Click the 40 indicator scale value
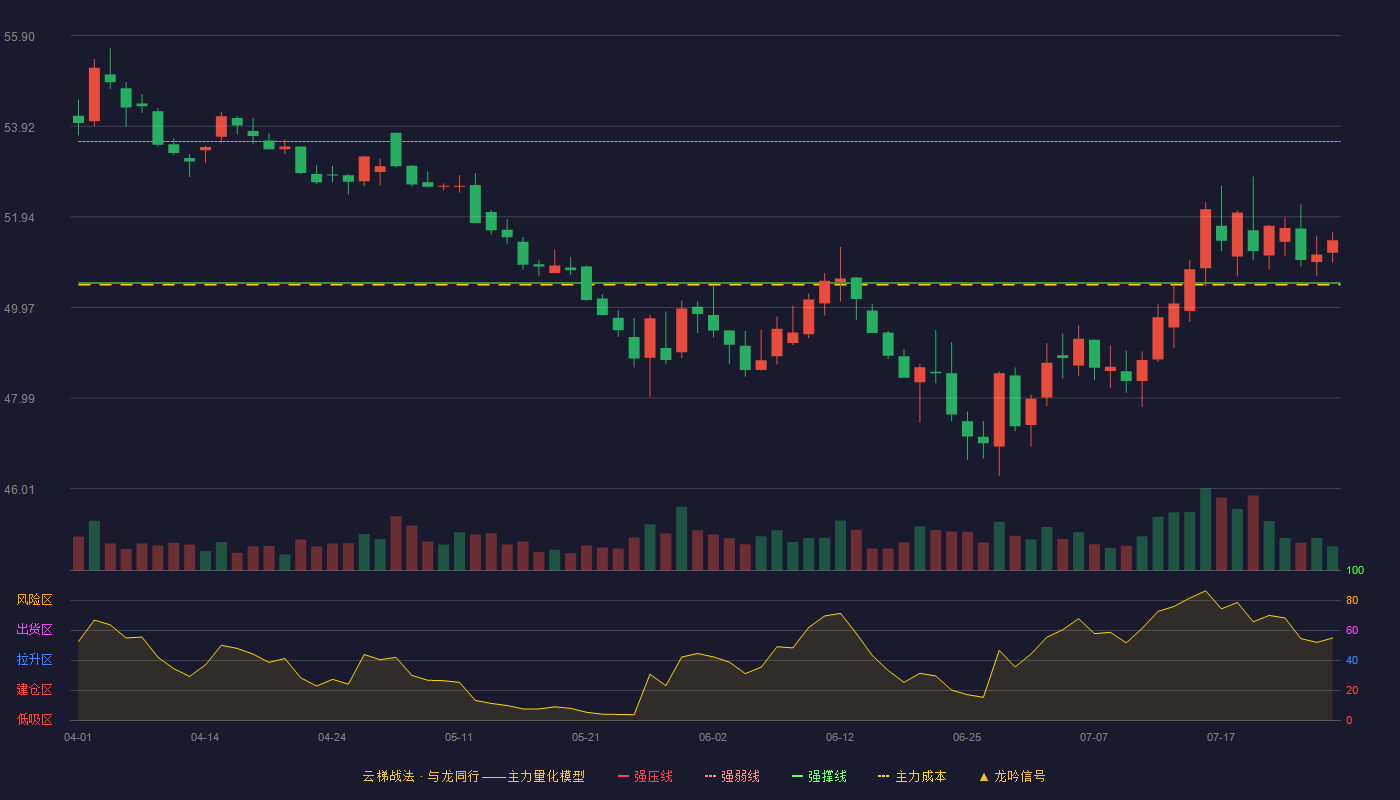Viewport: 1400px width, 800px height. pyautogui.click(x=1352, y=660)
